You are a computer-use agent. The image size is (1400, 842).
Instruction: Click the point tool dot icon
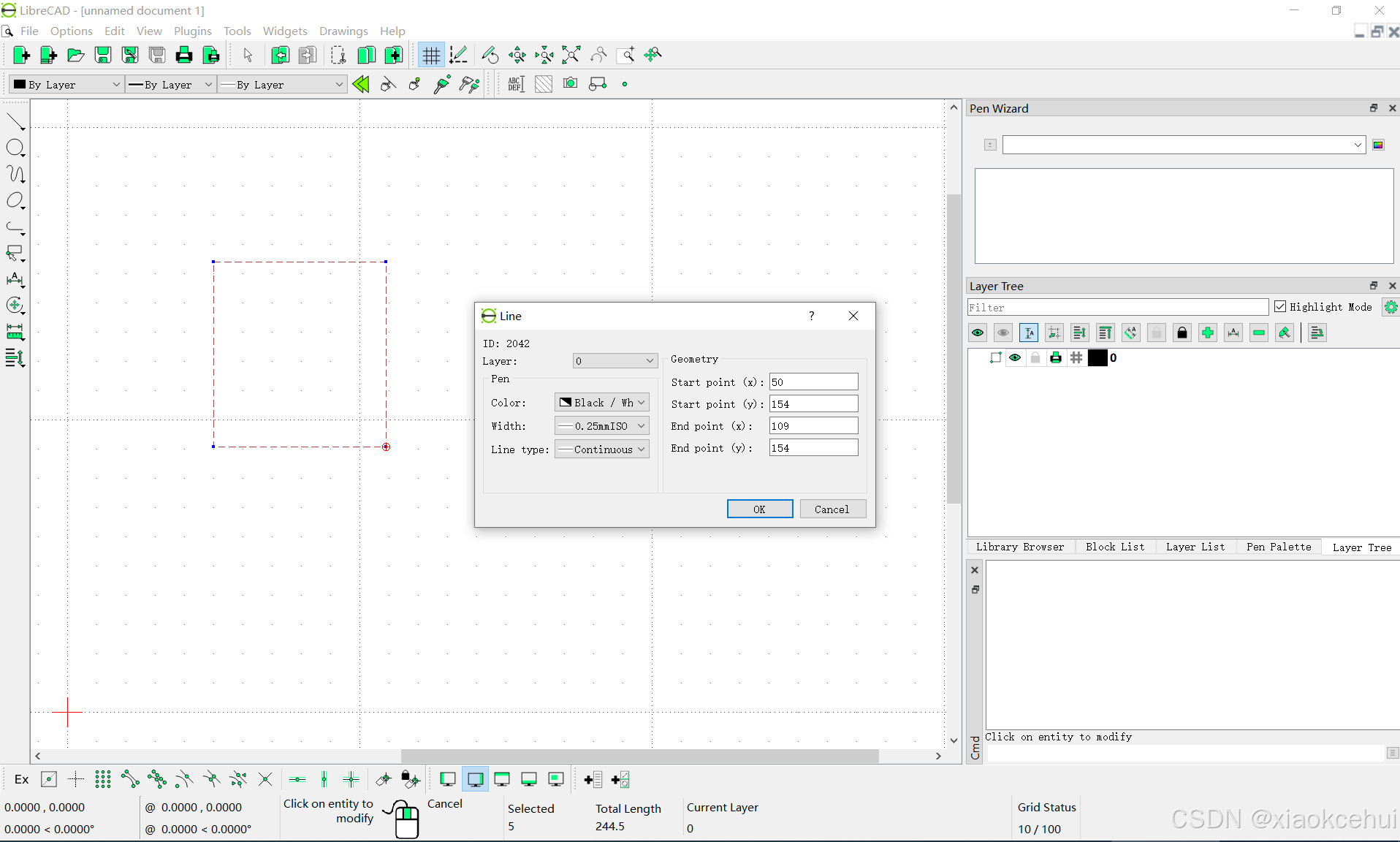(x=625, y=84)
